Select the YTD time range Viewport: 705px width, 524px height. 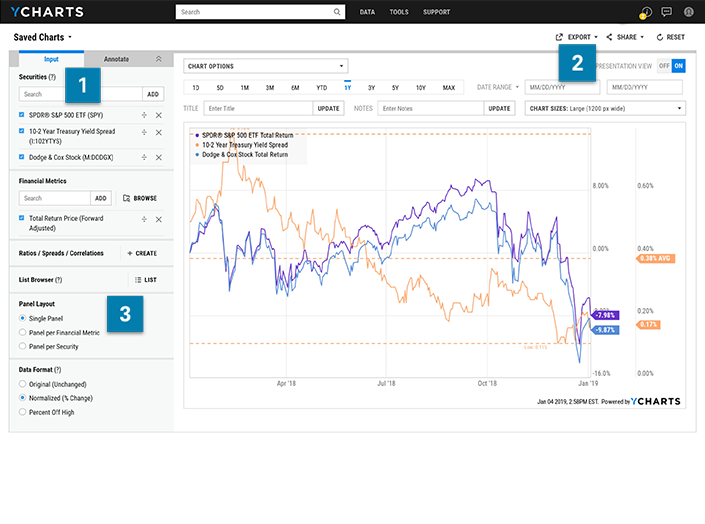tap(321, 88)
